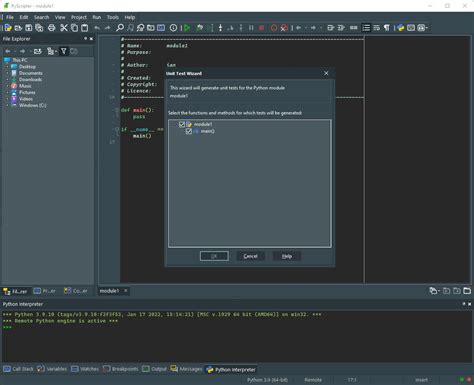Screen dimensions: 474x385
Task: Click the Find magnifier toolbar icon
Action: tap(120, 28)
